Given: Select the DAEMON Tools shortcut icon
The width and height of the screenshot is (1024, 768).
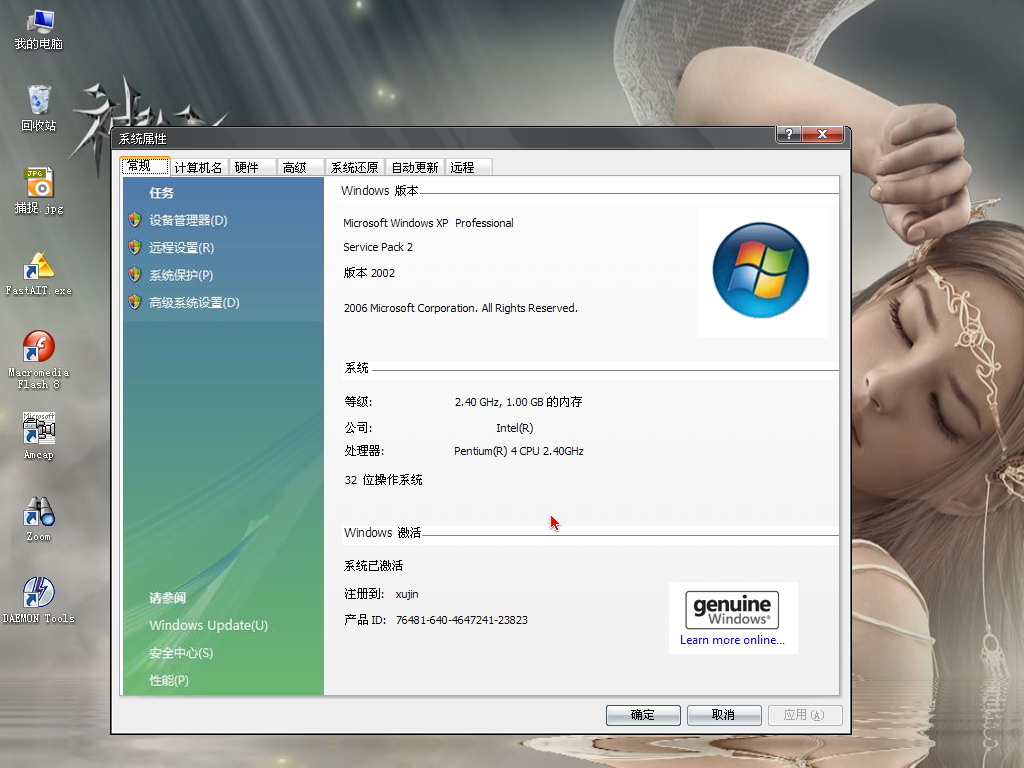Looking at the screenshot, I should click(x=39, y=601).
